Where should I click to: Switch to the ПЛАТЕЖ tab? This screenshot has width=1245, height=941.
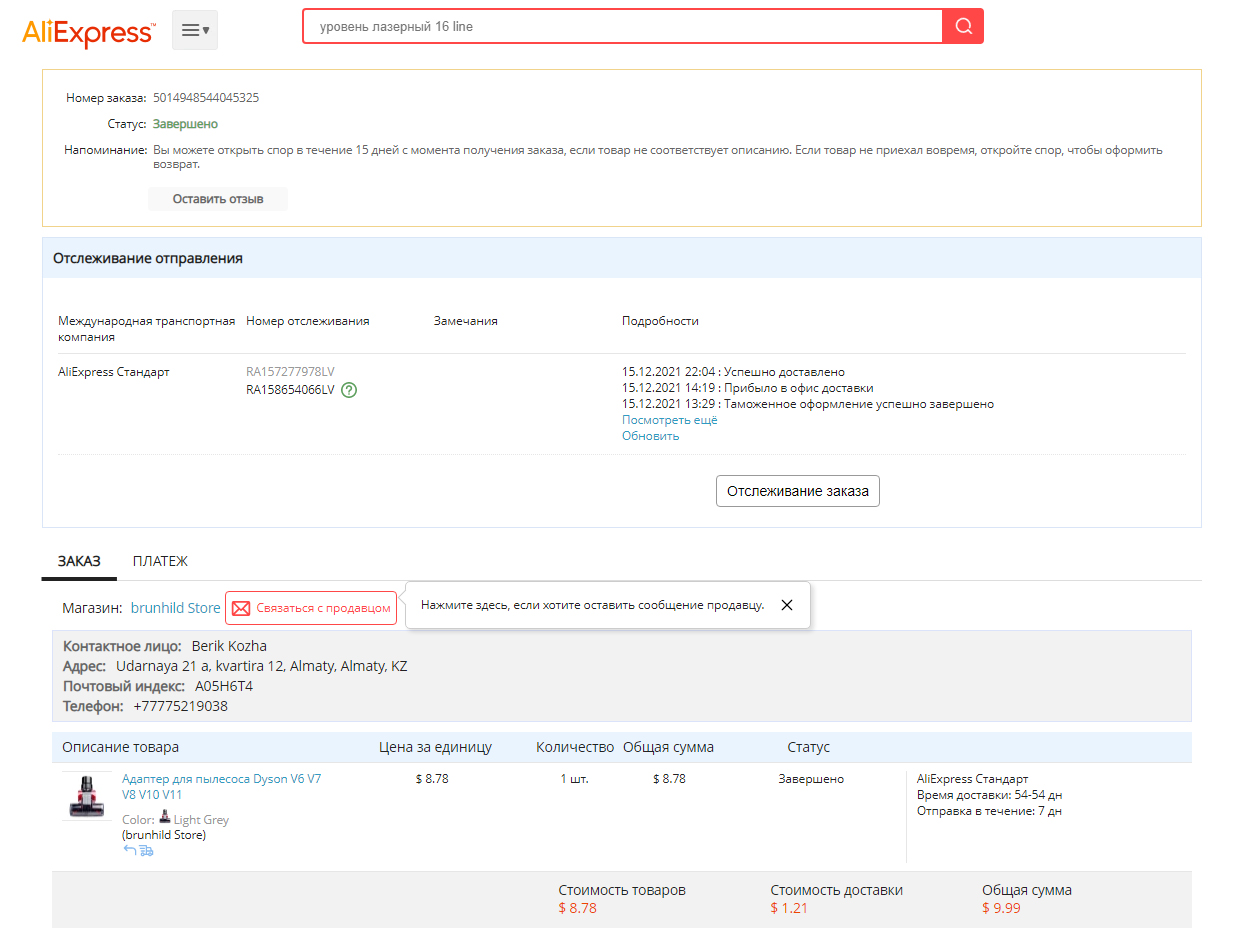coord(160,561)
